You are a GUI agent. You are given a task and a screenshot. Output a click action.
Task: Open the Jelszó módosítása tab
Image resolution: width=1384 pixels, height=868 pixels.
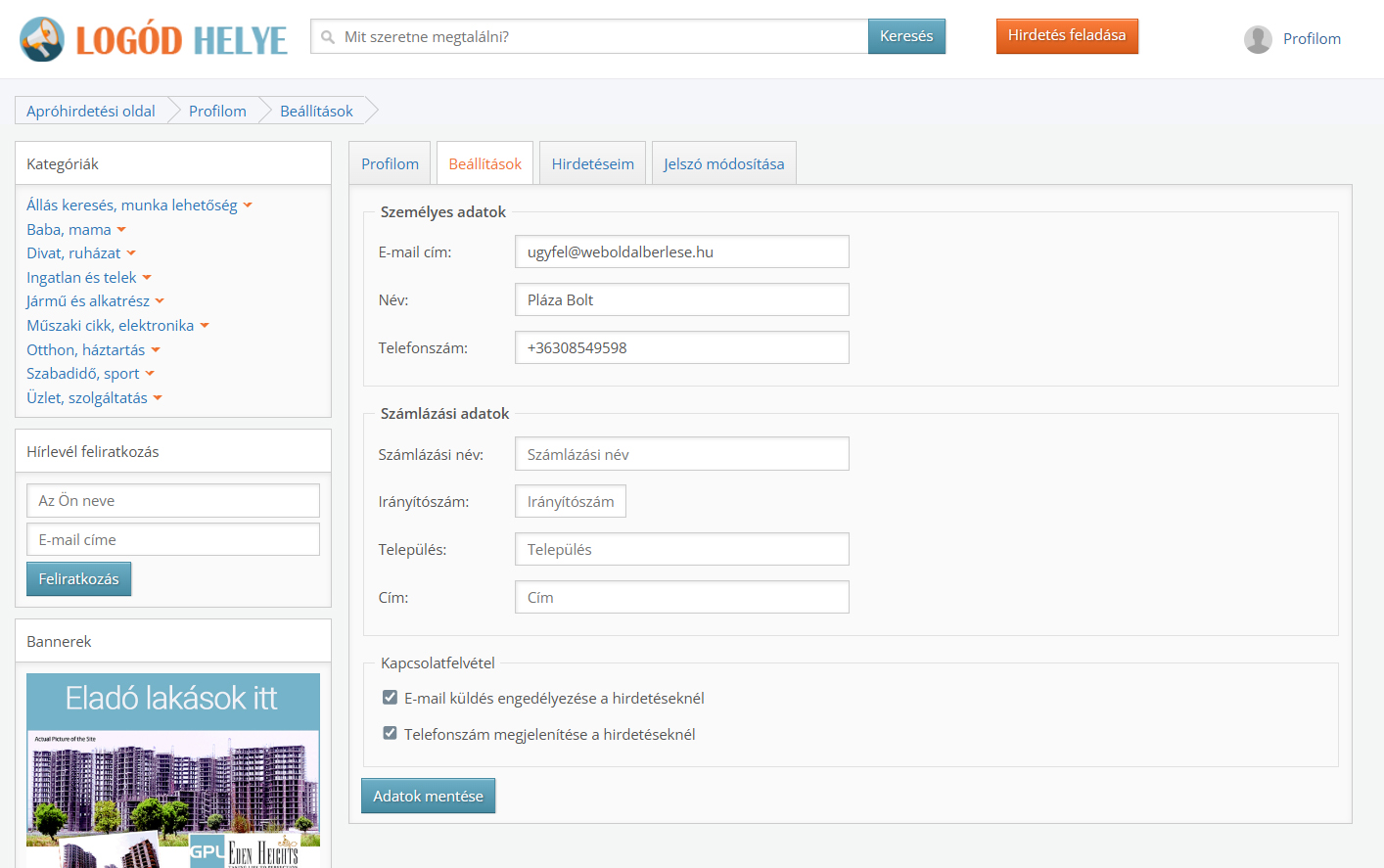[723, 163]
